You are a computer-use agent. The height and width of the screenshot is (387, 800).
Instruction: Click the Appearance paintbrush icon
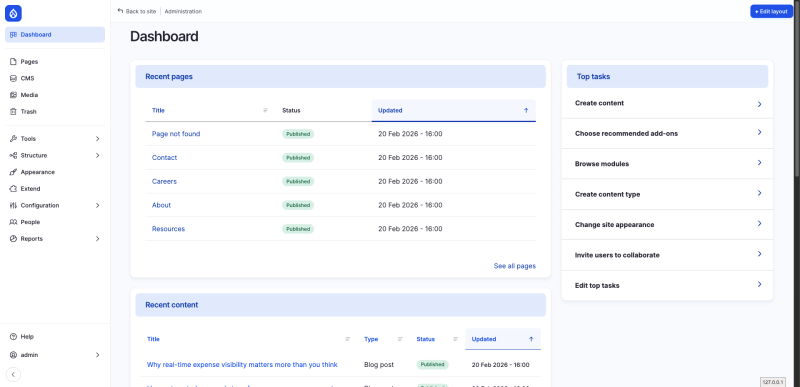(13, 172)
